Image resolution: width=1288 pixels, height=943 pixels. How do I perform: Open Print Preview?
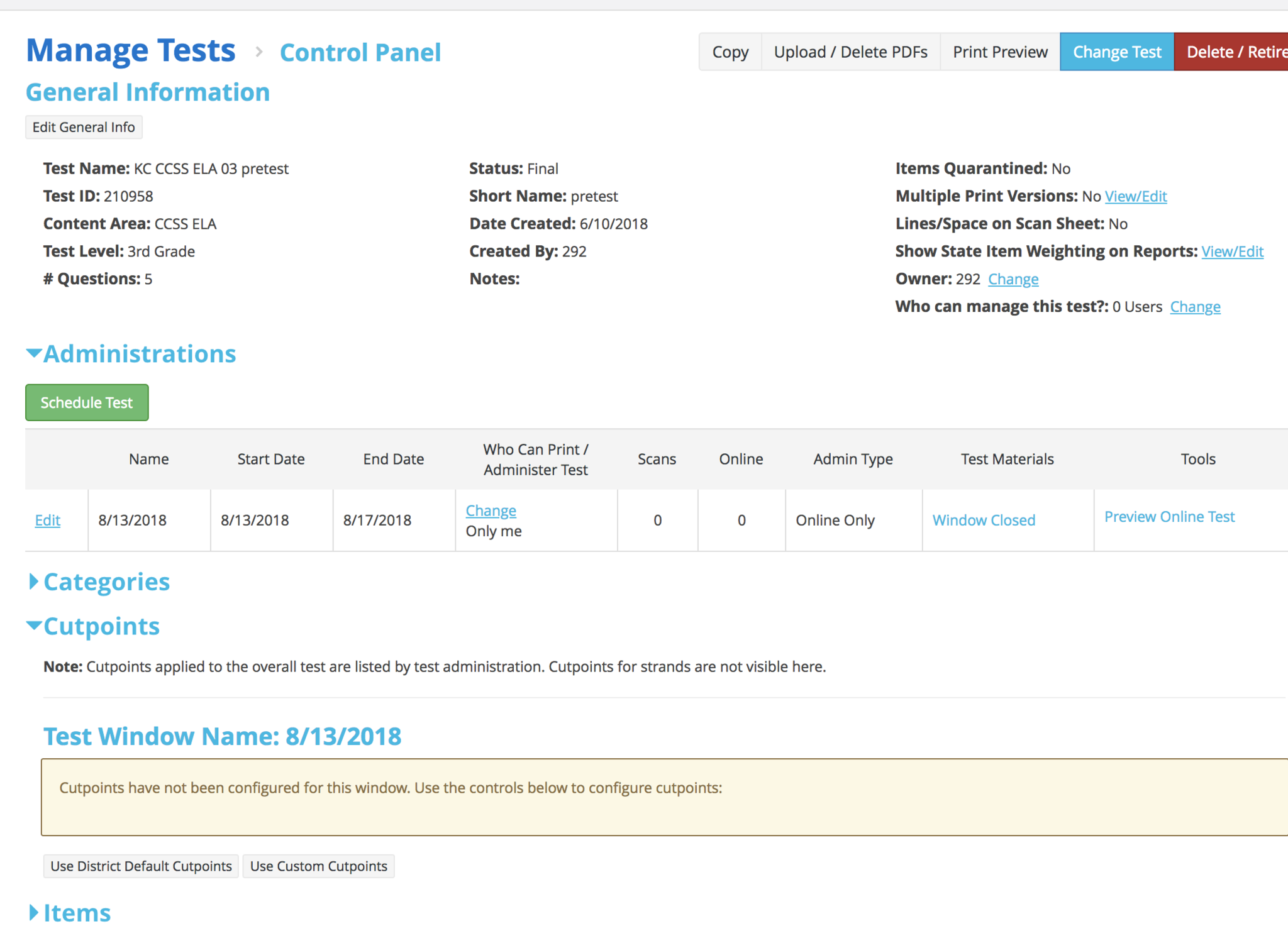click(x=1000, y=52)
